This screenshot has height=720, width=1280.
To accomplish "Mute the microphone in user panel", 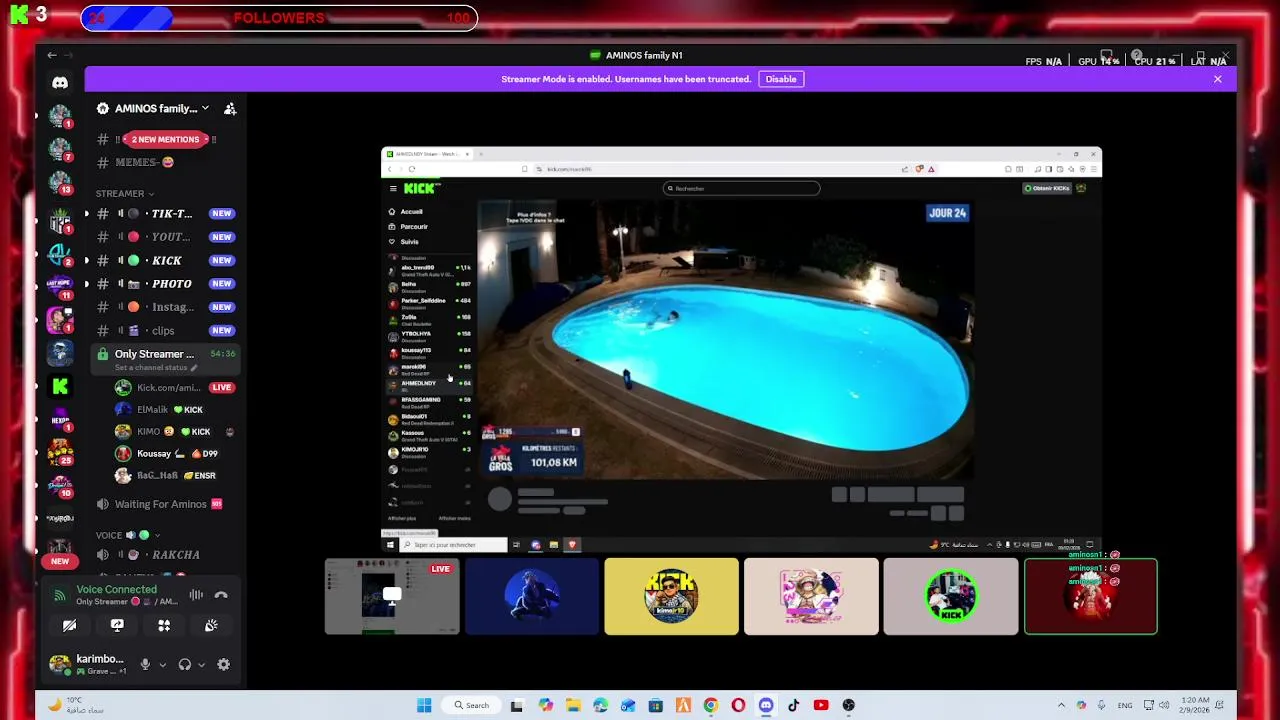I will click(x=145, y=664).
